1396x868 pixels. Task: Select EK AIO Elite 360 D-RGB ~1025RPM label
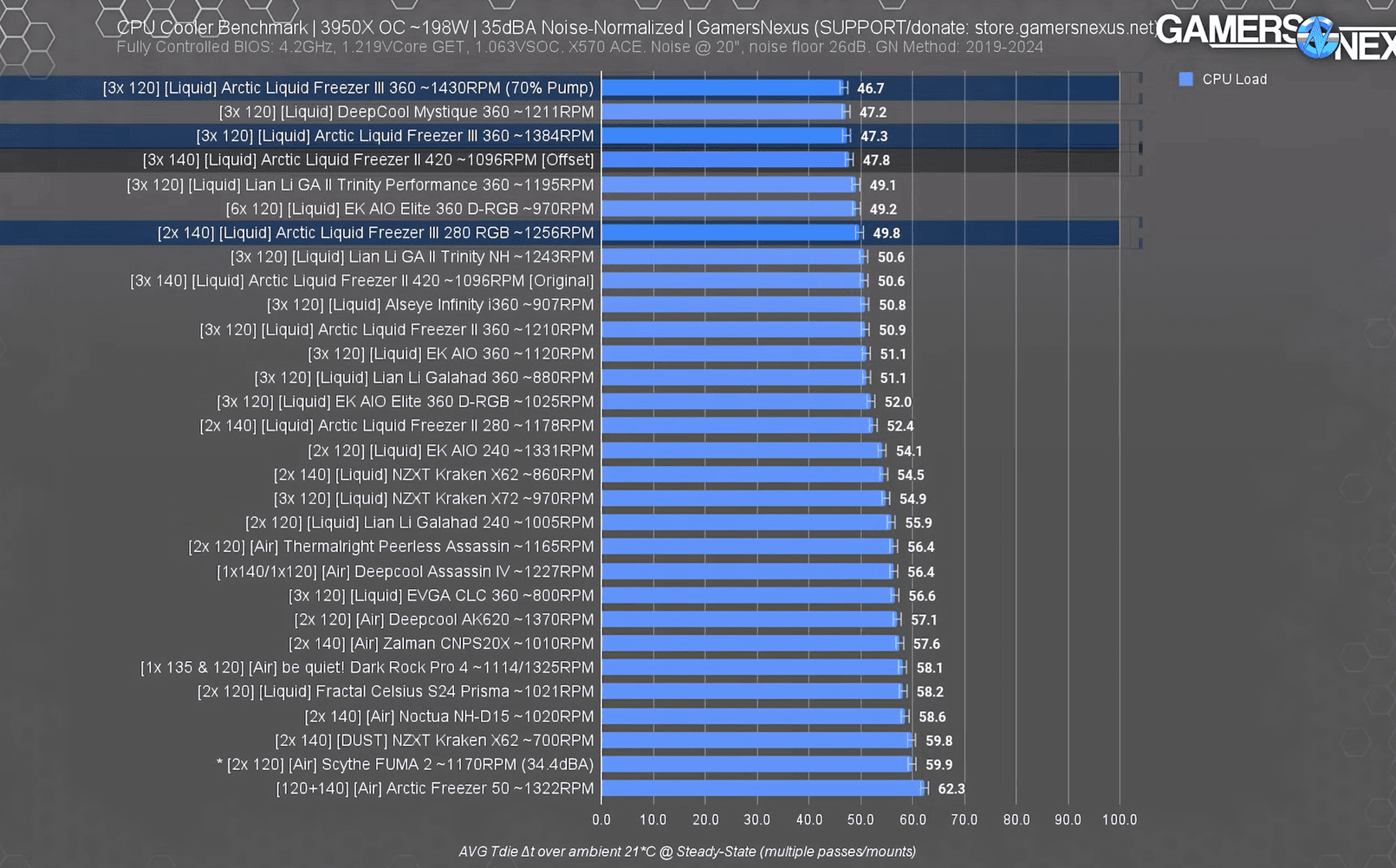406,402
